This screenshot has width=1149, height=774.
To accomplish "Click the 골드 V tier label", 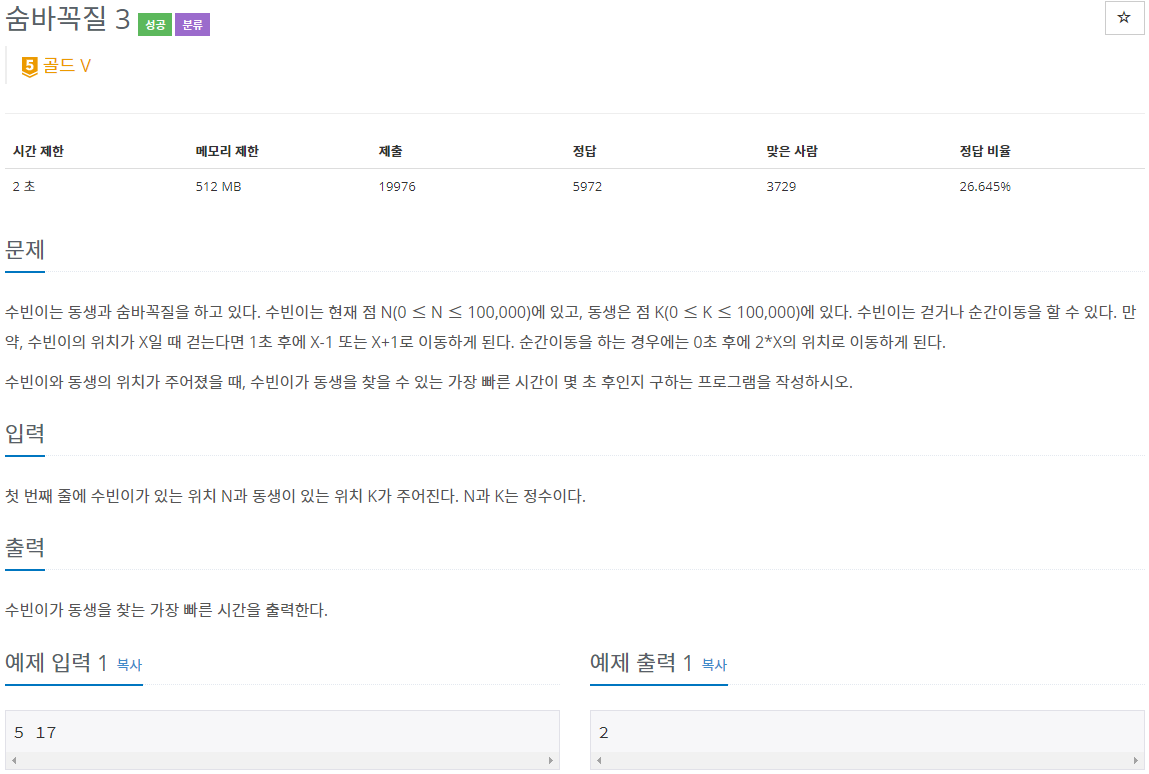I will [67, 66].
